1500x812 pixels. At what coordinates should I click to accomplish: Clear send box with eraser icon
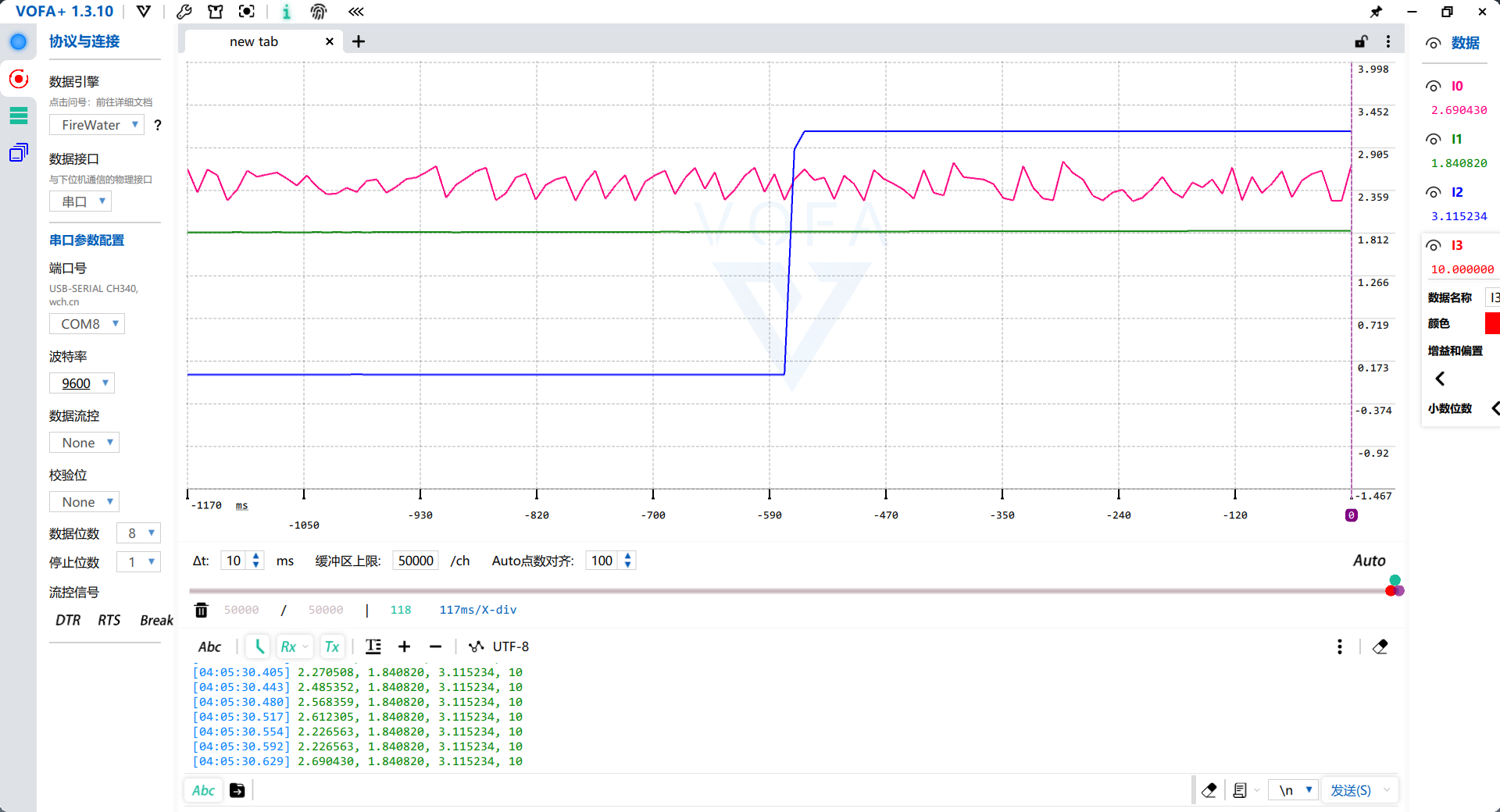pos(1209,790)
